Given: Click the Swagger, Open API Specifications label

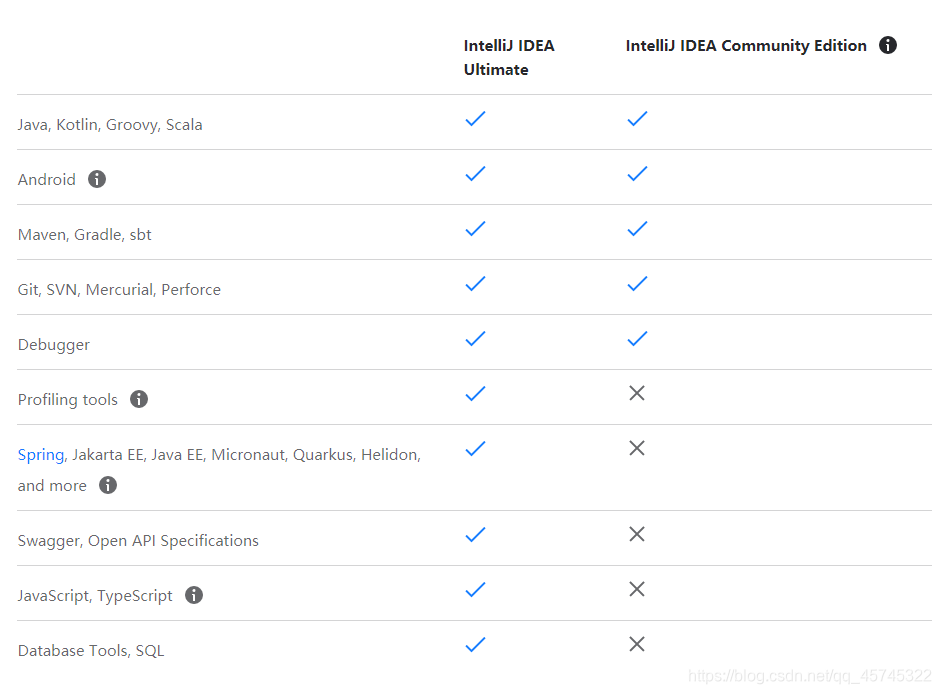Looking at the screenshot, I should point(138,541).
